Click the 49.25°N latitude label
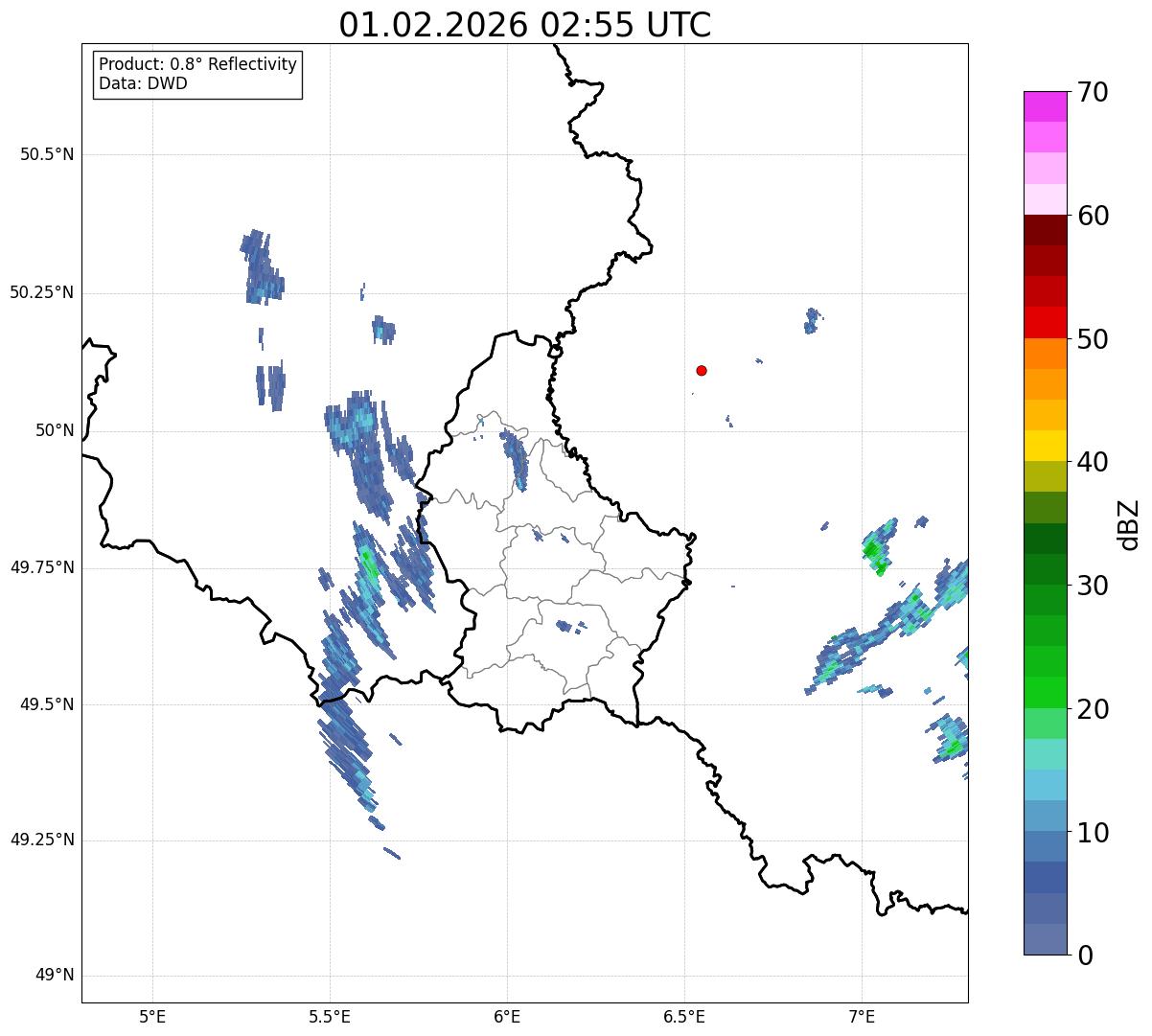The image size is (1152, 1036). pos(42,840)
